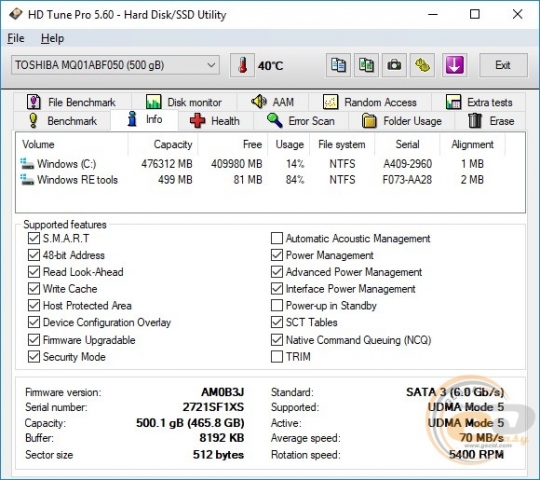540x480 pixels.
Task: Click the Usage column header
Action: 289,144
